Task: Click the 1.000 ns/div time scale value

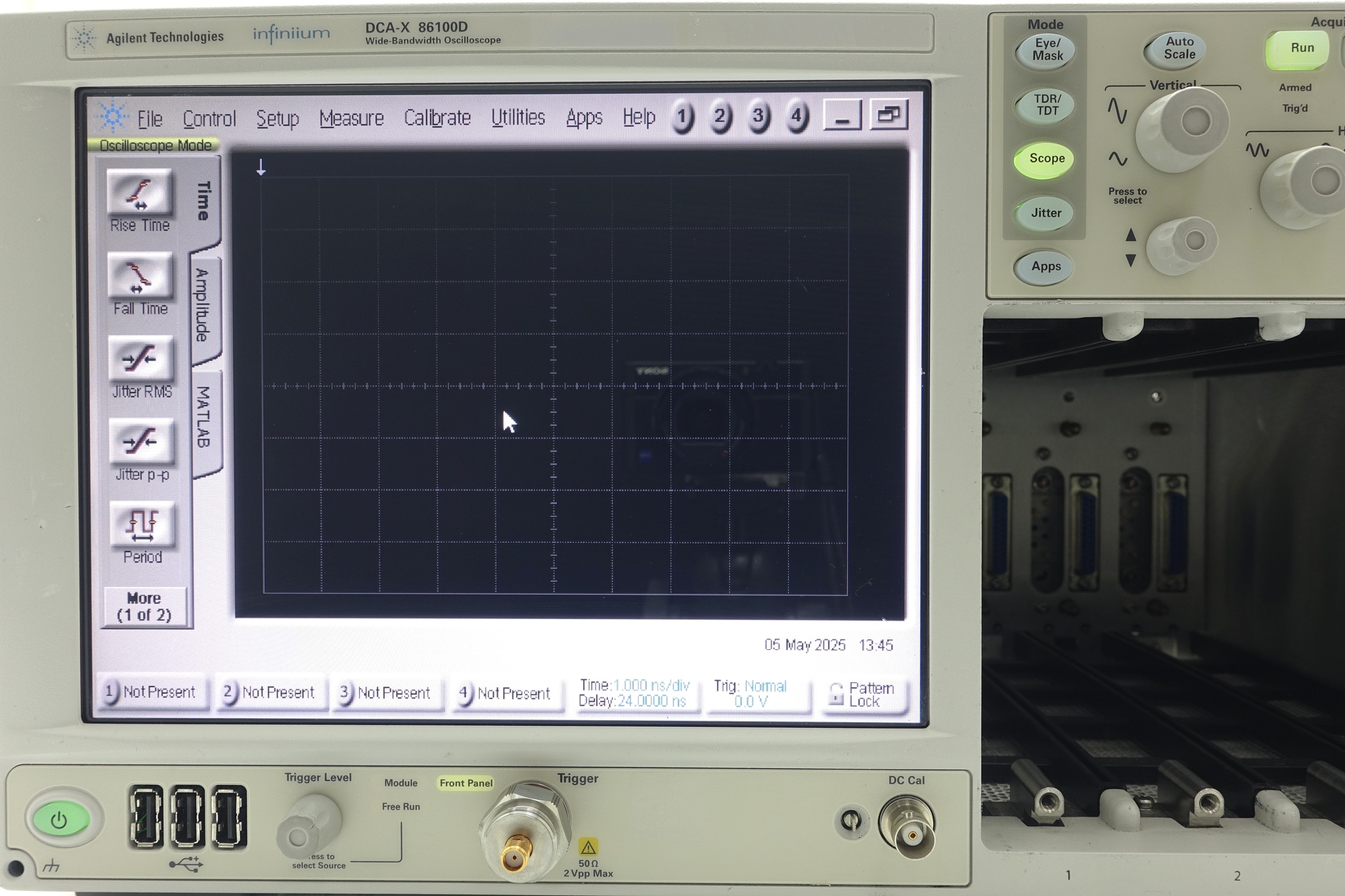Action: click(651, 685)
